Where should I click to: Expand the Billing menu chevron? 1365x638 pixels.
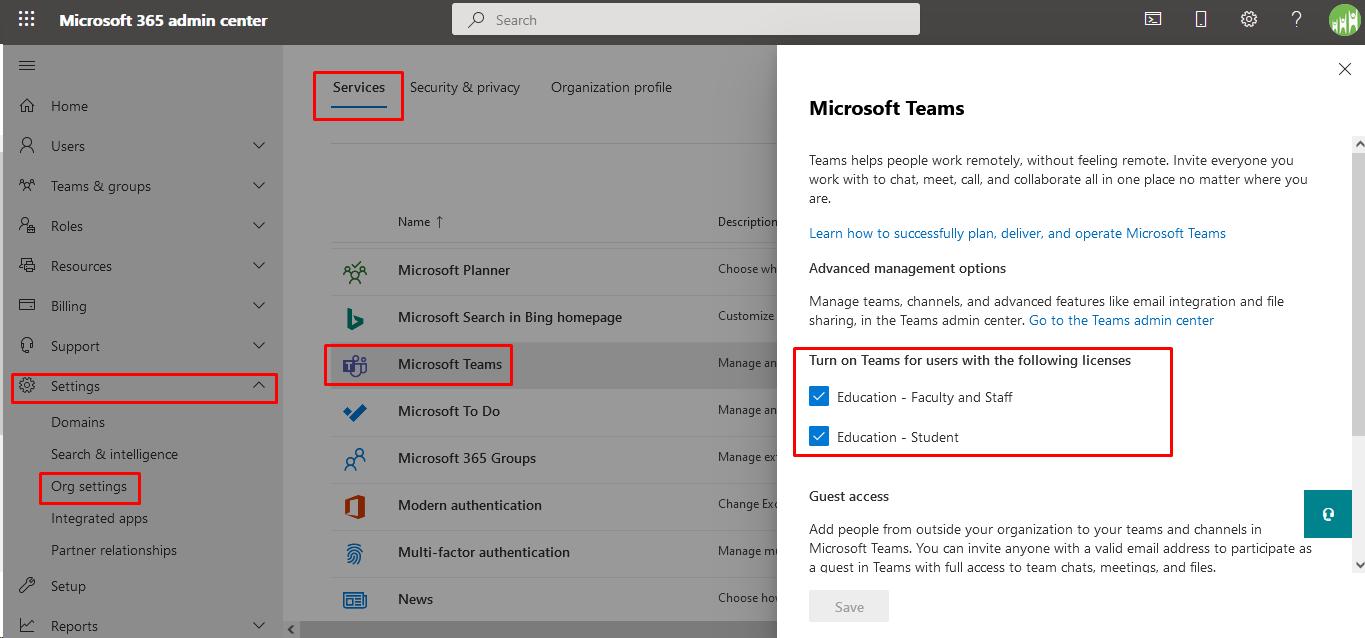coord(259,306)
